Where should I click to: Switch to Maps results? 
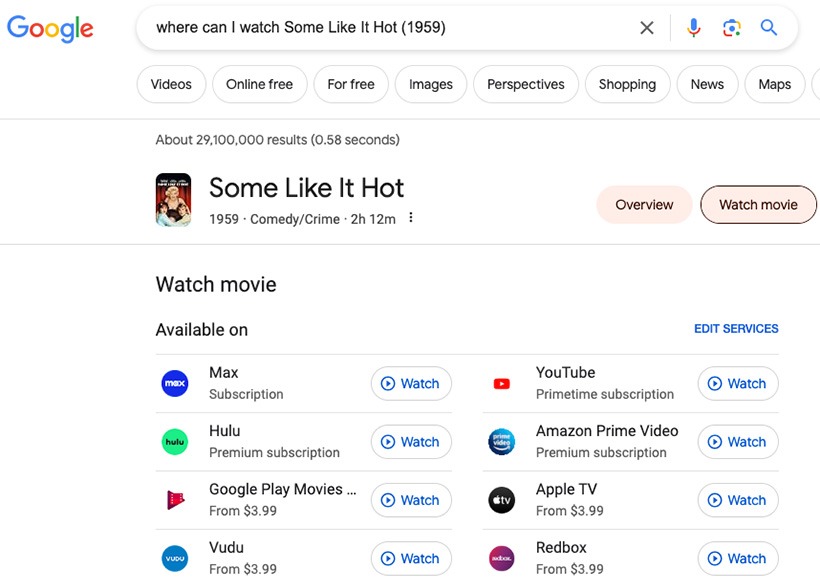[x=775, y=84]
